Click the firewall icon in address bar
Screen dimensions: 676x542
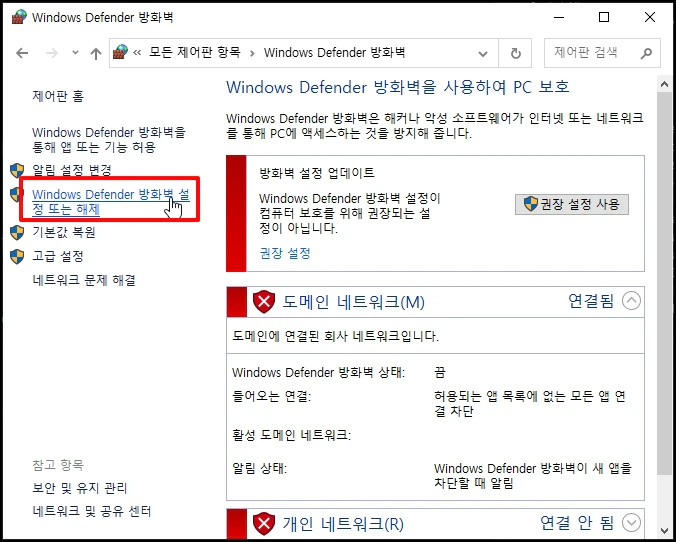[121, 52]
